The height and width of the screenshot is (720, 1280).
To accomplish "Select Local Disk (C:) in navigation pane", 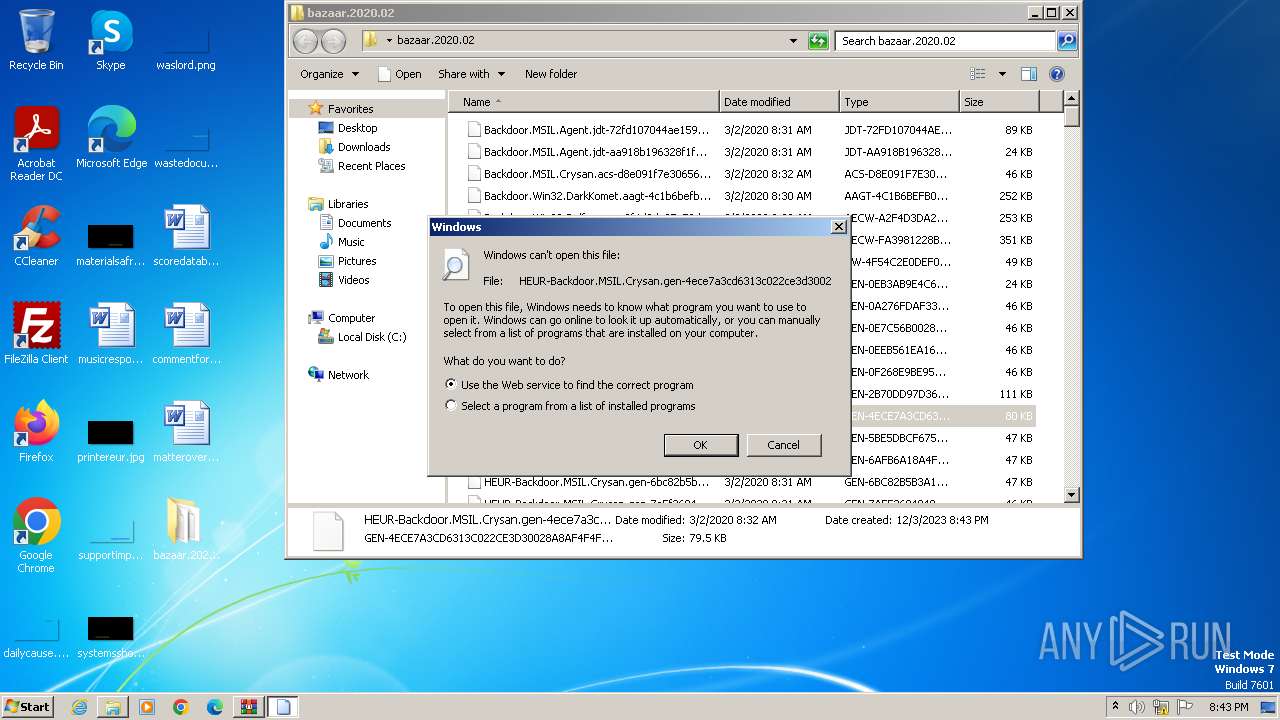I will click(x=372, y=337).
